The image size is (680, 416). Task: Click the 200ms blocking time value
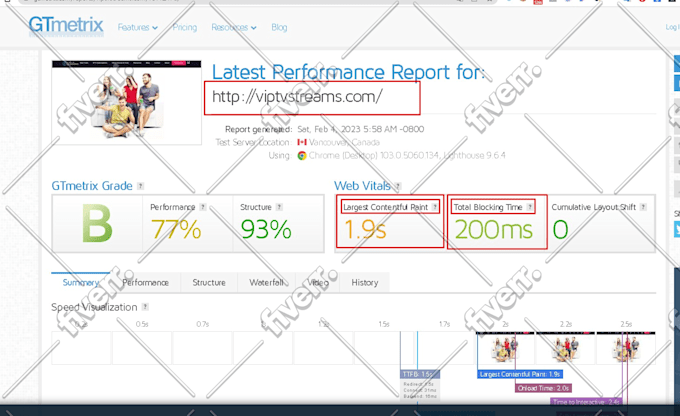pyautogui.click(x=494, y=229)
